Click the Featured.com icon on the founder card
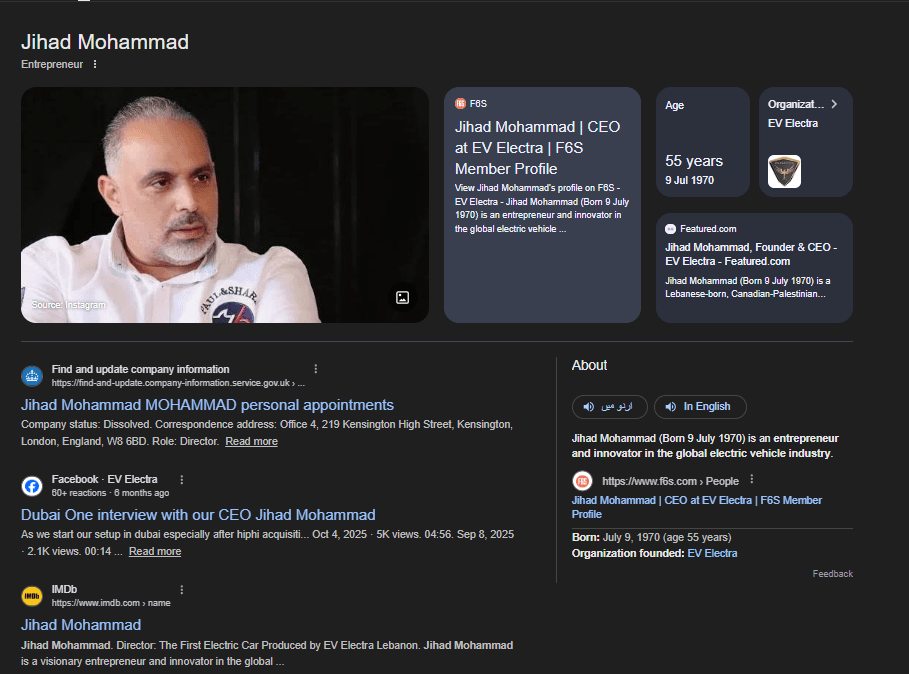 coord(670,228)
